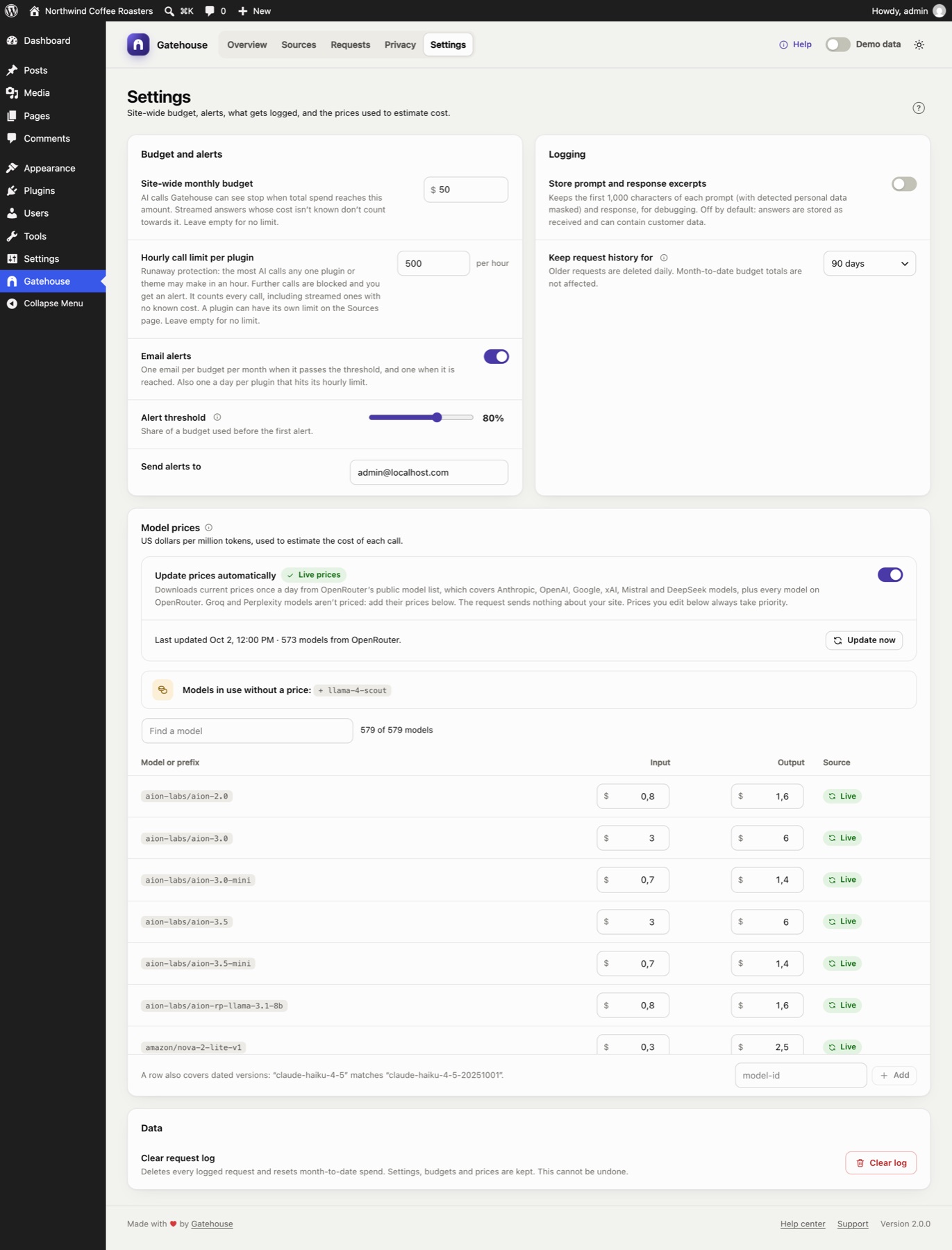The width and height of the screenshot is (952, 1250).
Task: Focus the hourly call limit field
Action: pyautogui.click(x=433, y=264)
